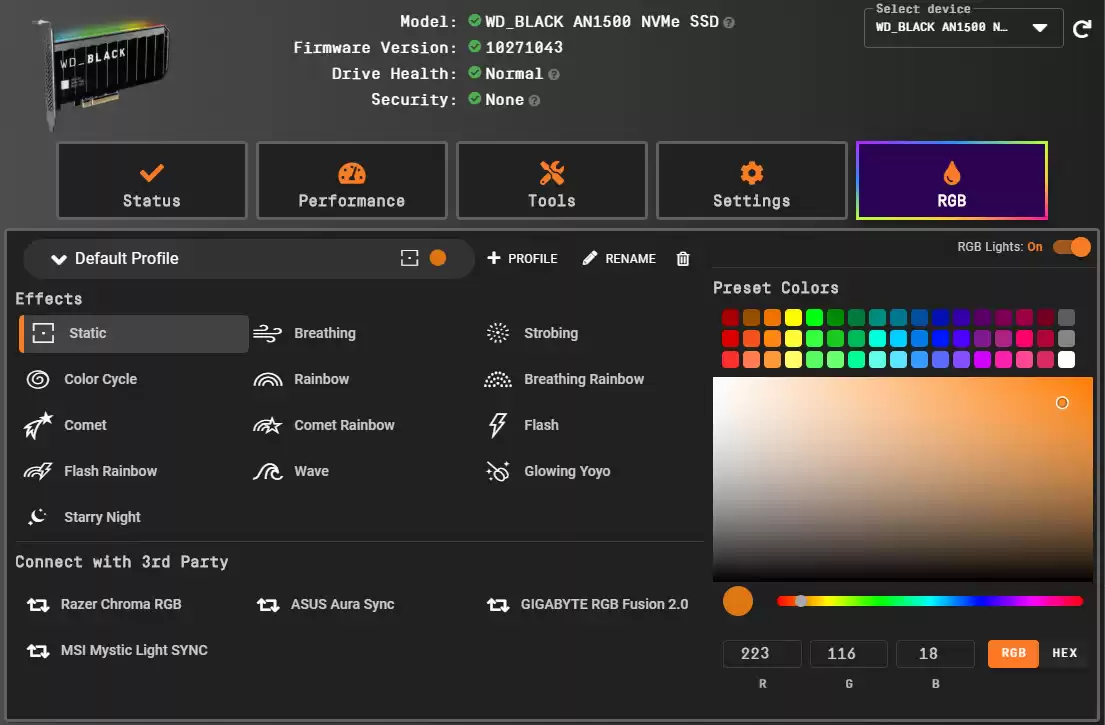The width and height of the screenshot is (1105, 725).
Task: Rename the current profile
Action: pyautogui.click(x=618, y=258)
